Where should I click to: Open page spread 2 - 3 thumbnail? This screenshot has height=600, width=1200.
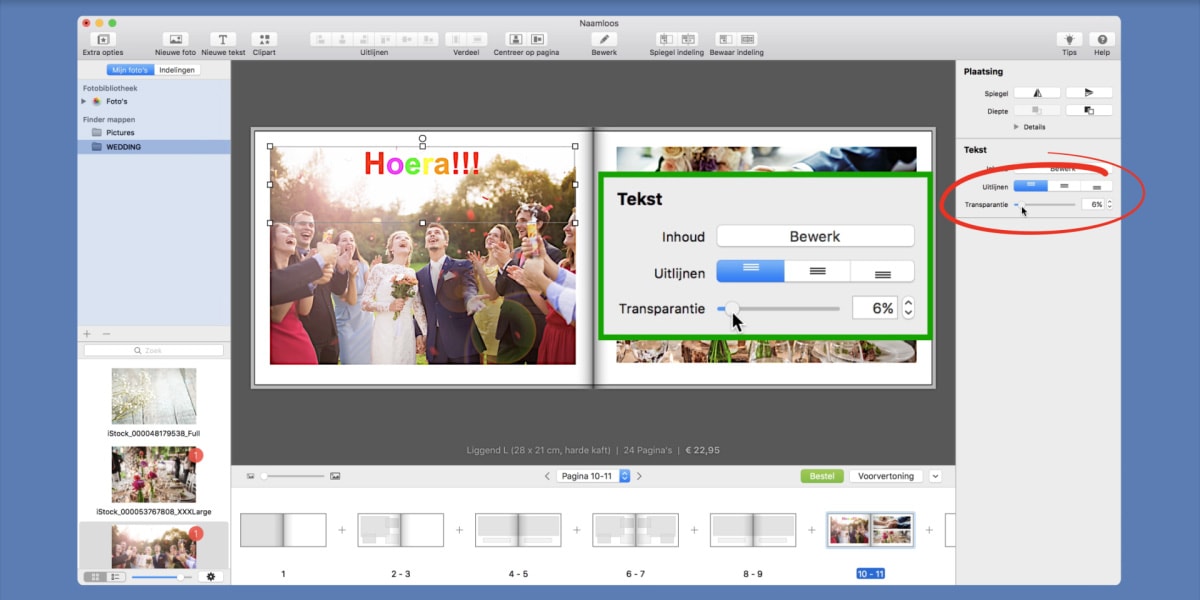tap(400, 530)
